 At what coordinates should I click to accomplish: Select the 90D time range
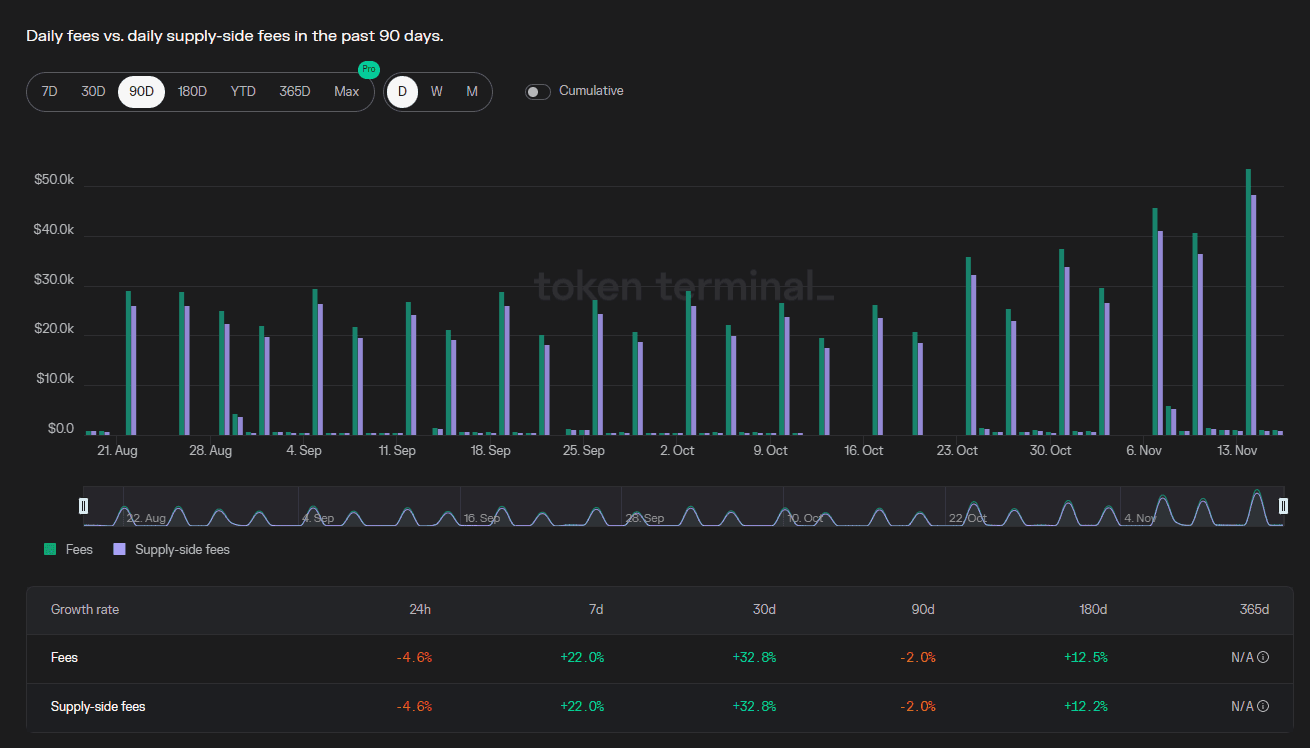point(141,92)
